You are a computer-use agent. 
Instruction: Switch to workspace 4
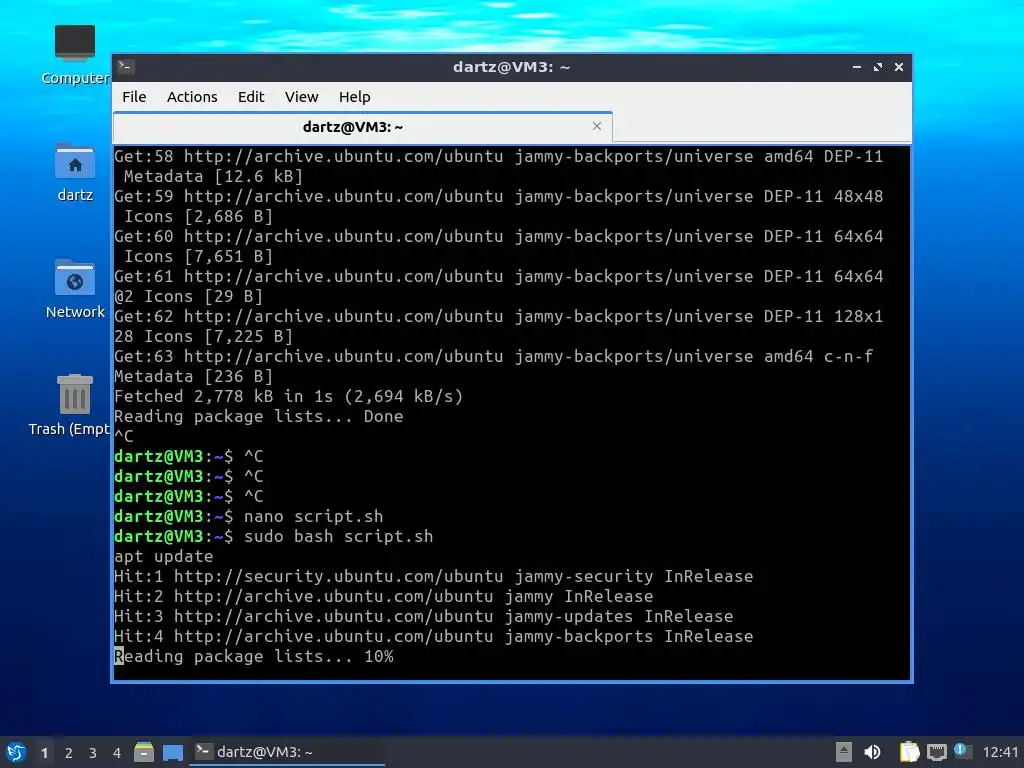[x=117, y=753]
